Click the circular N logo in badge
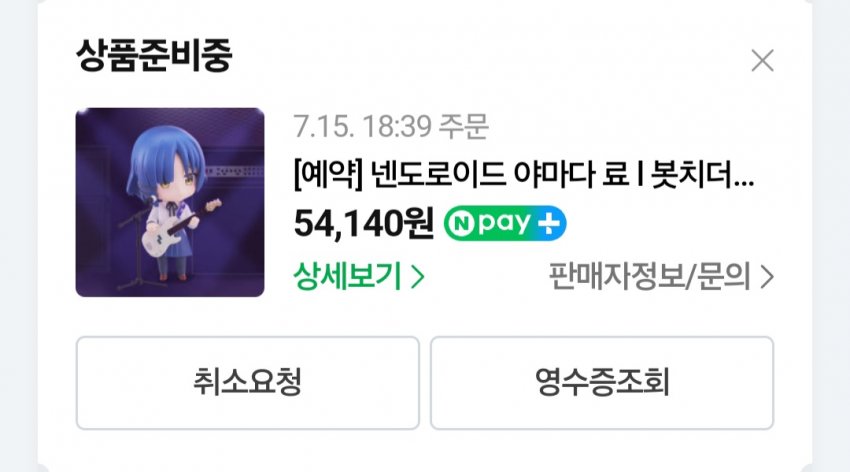This screenshot has width=850, height=472. click(x=462, y=224)
